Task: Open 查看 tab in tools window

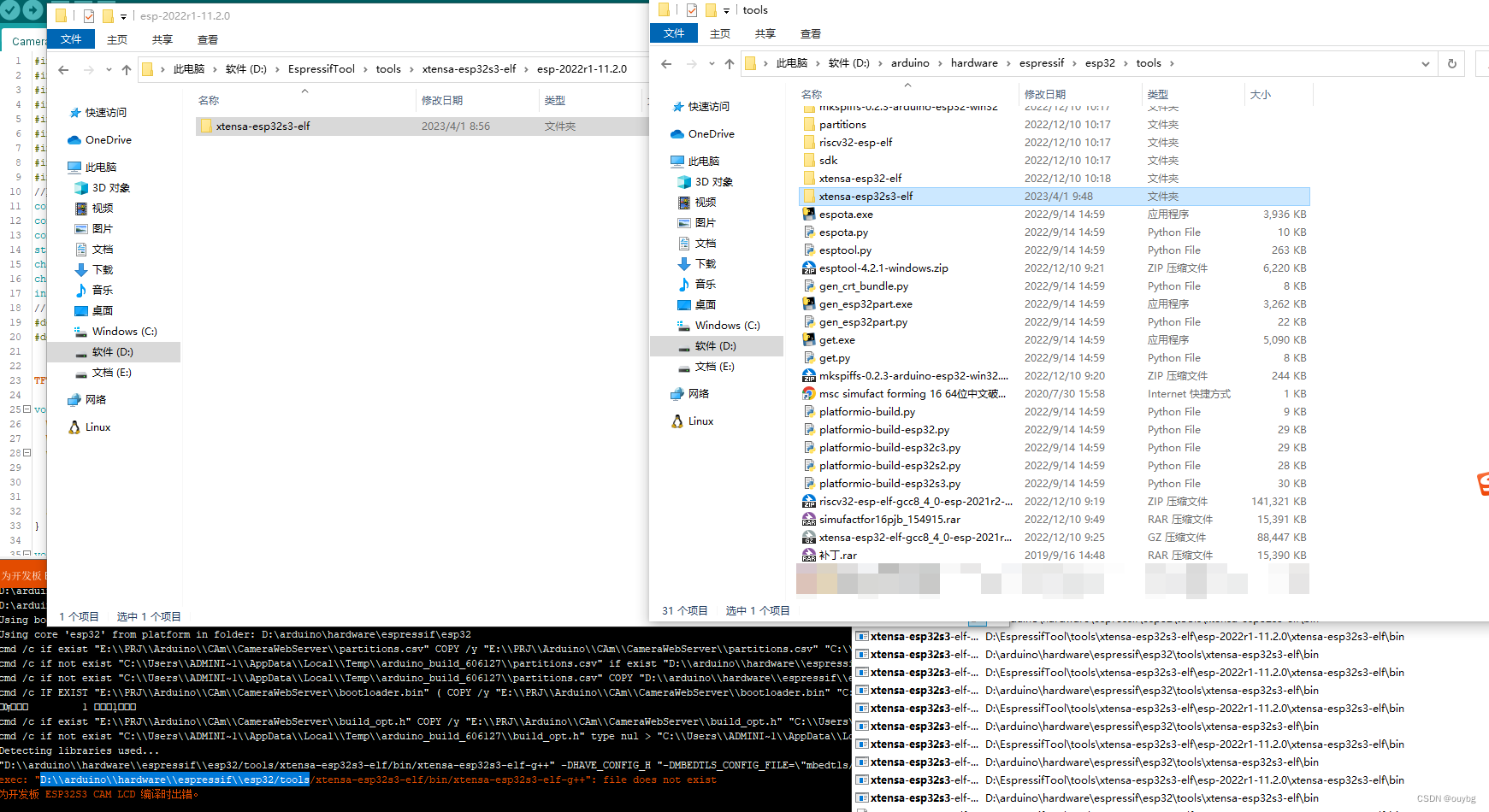Action: (811, 33)
